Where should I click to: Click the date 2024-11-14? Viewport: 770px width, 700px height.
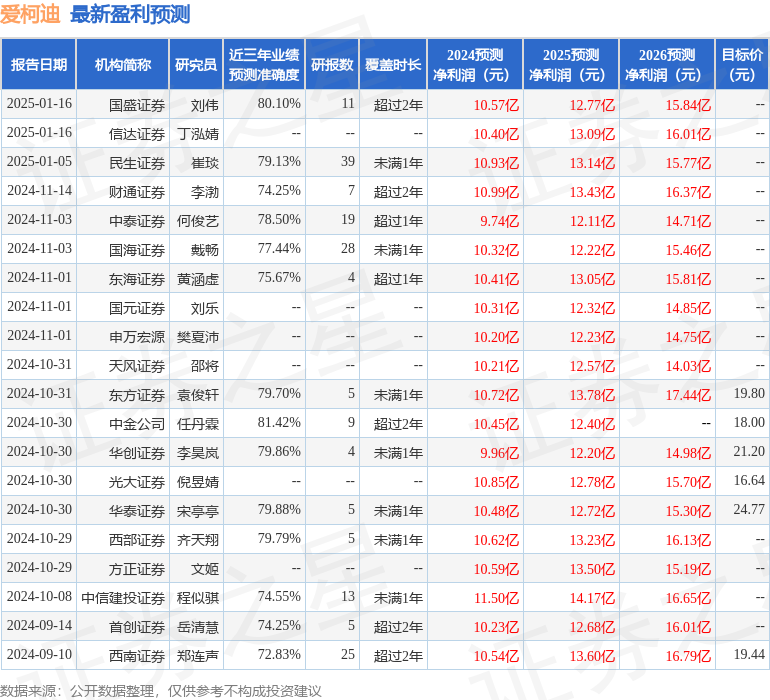39,190
